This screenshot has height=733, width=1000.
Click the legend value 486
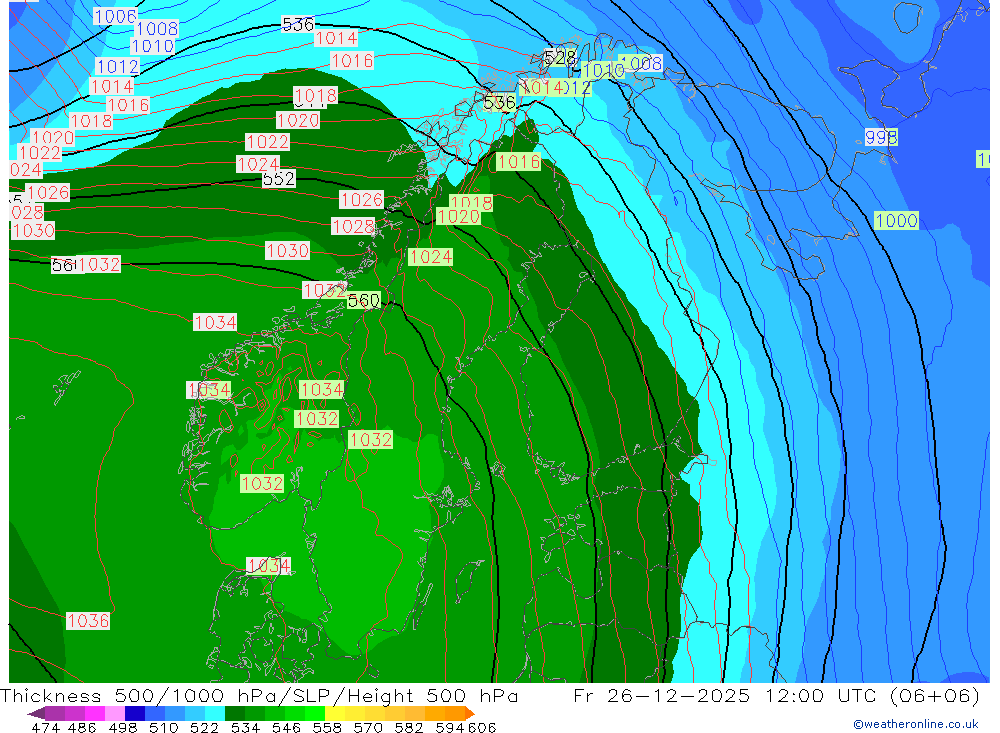pyautogui.click(x=82, y=727)
